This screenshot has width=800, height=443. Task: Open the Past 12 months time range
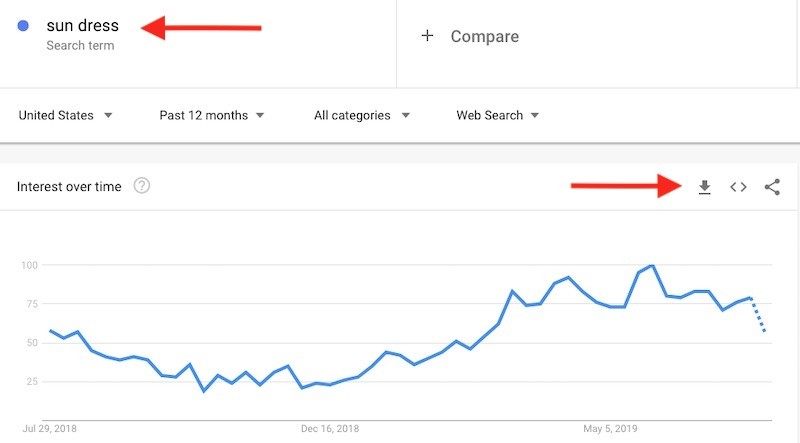click(x=212, y=115)
